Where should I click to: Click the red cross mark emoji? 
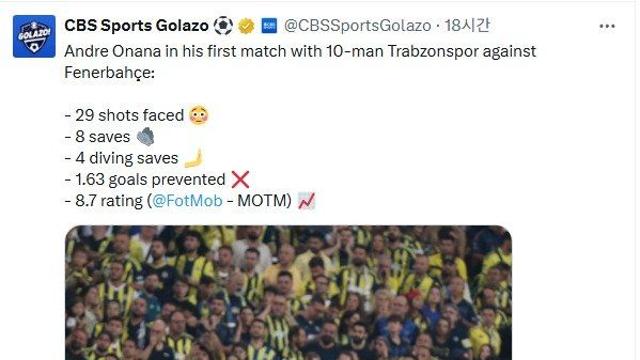pos(240,180)
